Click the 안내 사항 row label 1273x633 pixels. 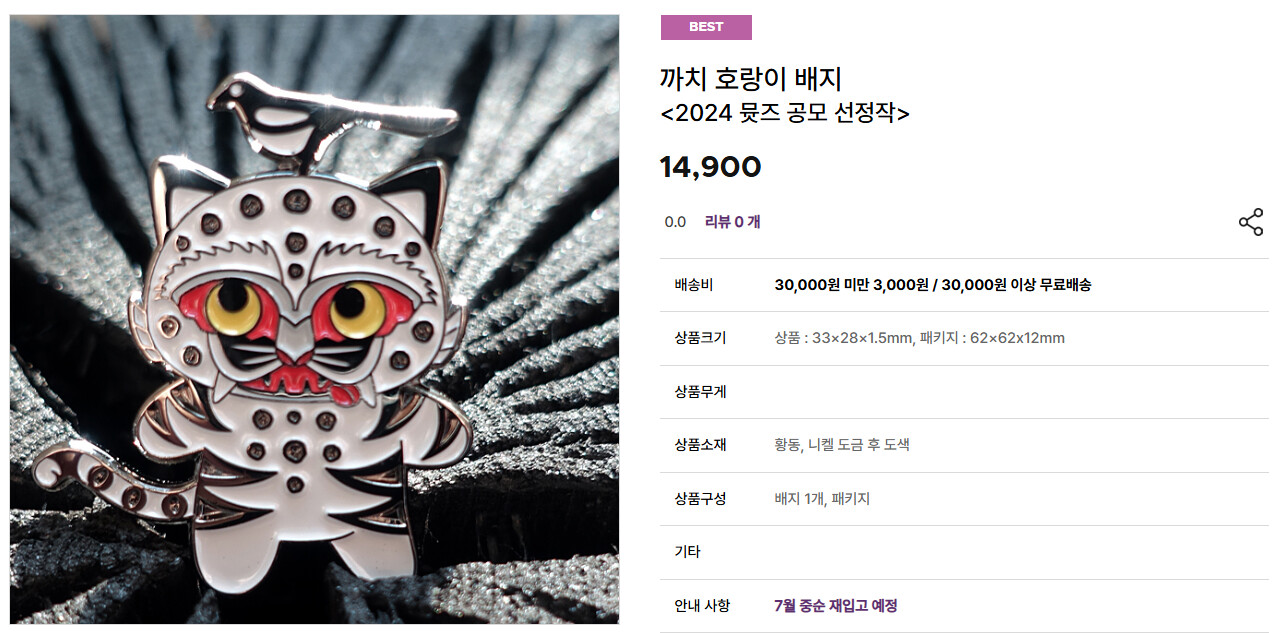703,606
